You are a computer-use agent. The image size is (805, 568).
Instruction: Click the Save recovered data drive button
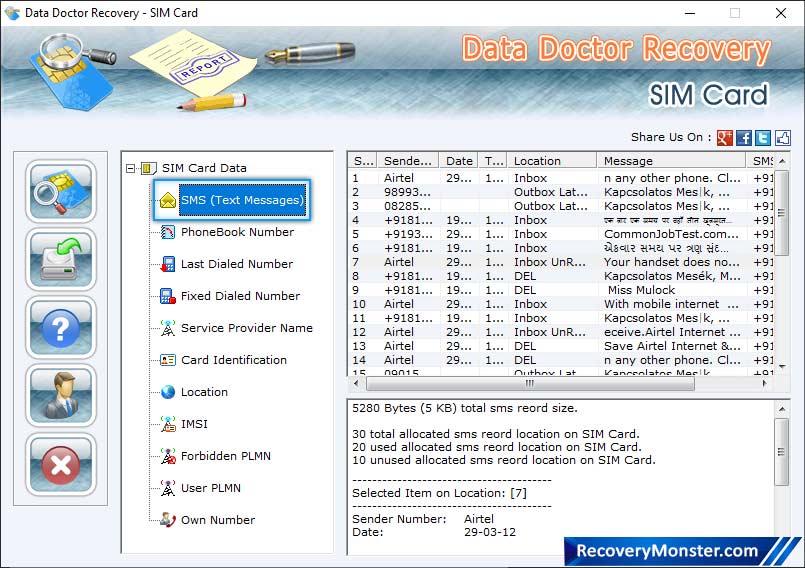coord(61,259)
